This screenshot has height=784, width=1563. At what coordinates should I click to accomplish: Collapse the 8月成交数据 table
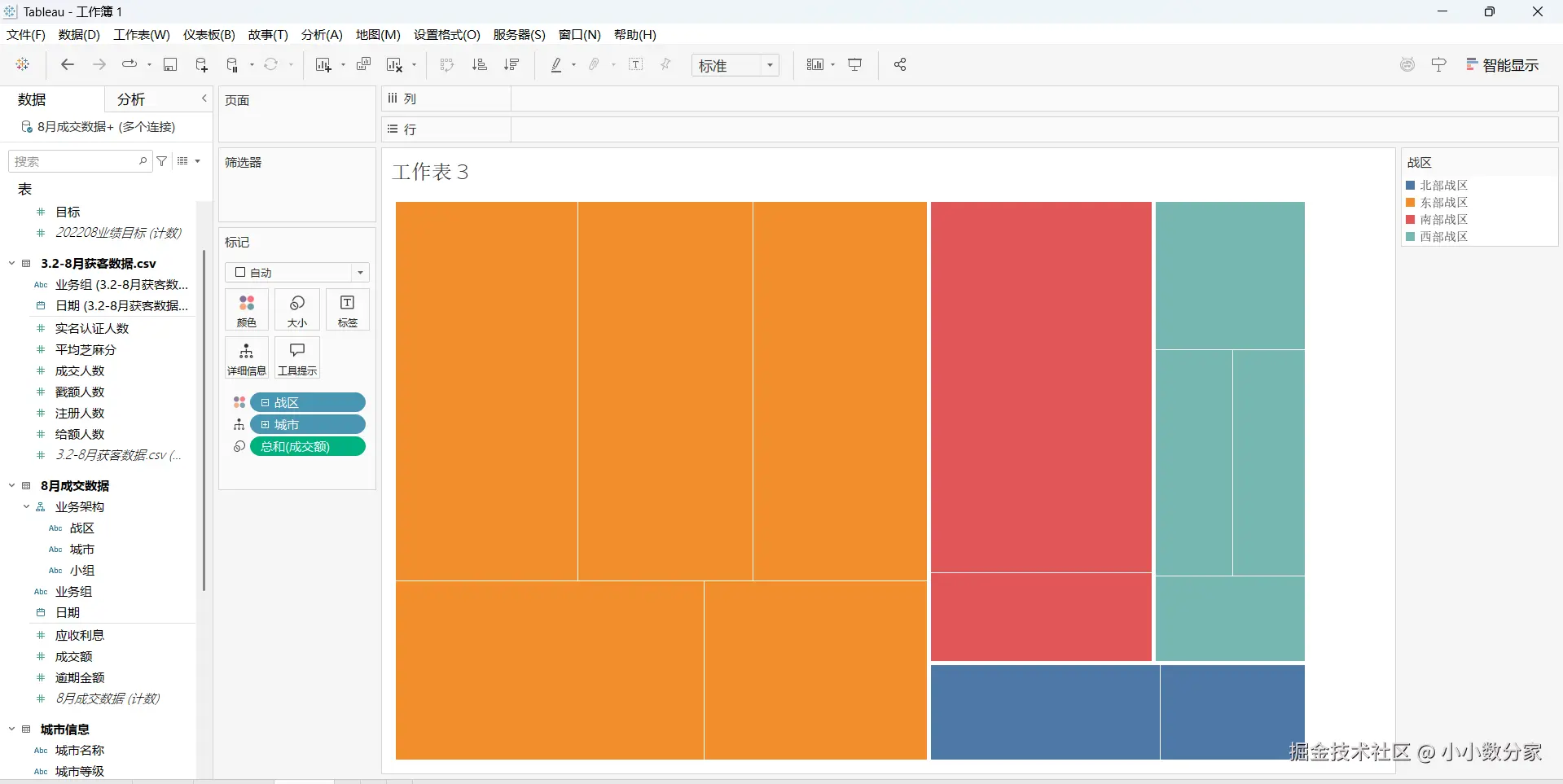[x=12, y=486]
